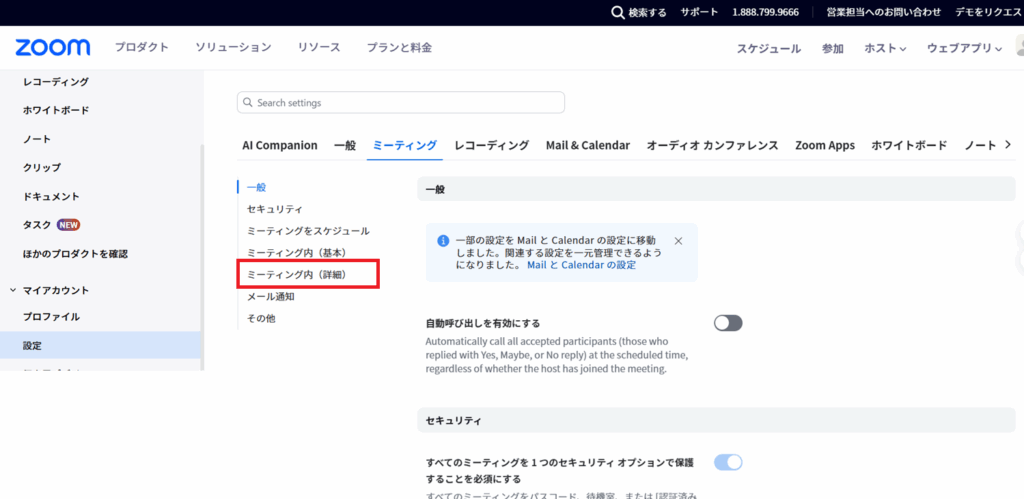Enable the 自動呼び出しを有効にする toggle
Screen dimensions: 1024x499
(x=728, y=323)
